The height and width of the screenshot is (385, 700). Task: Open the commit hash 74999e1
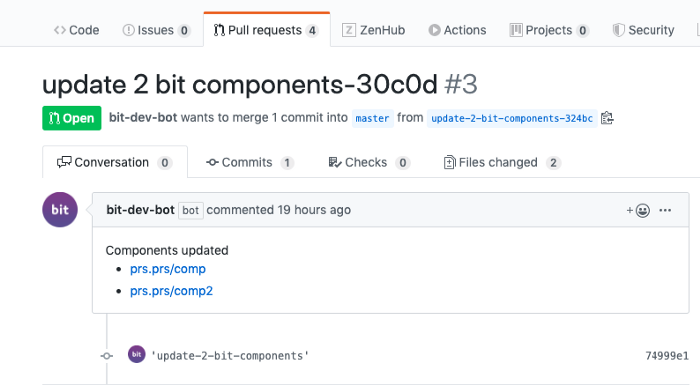[x=667, y=356]
